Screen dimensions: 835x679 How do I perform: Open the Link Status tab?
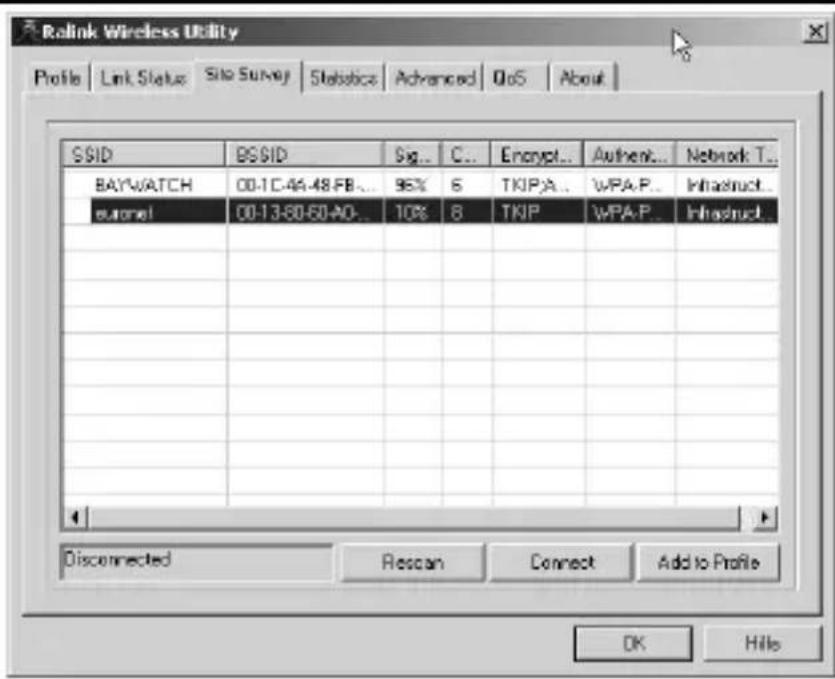[144, 78]
